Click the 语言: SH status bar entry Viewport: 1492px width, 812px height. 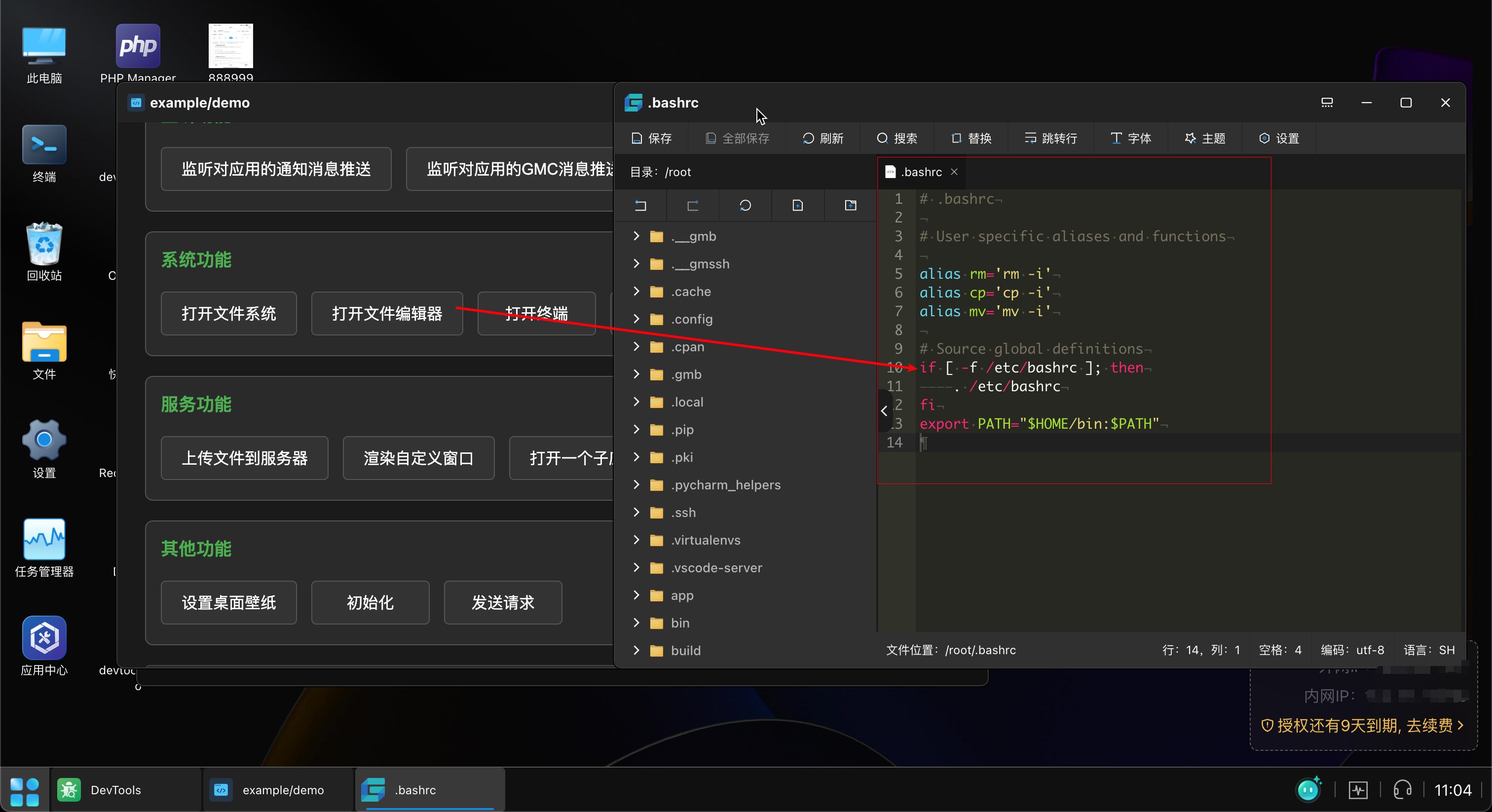[1429, 650]
